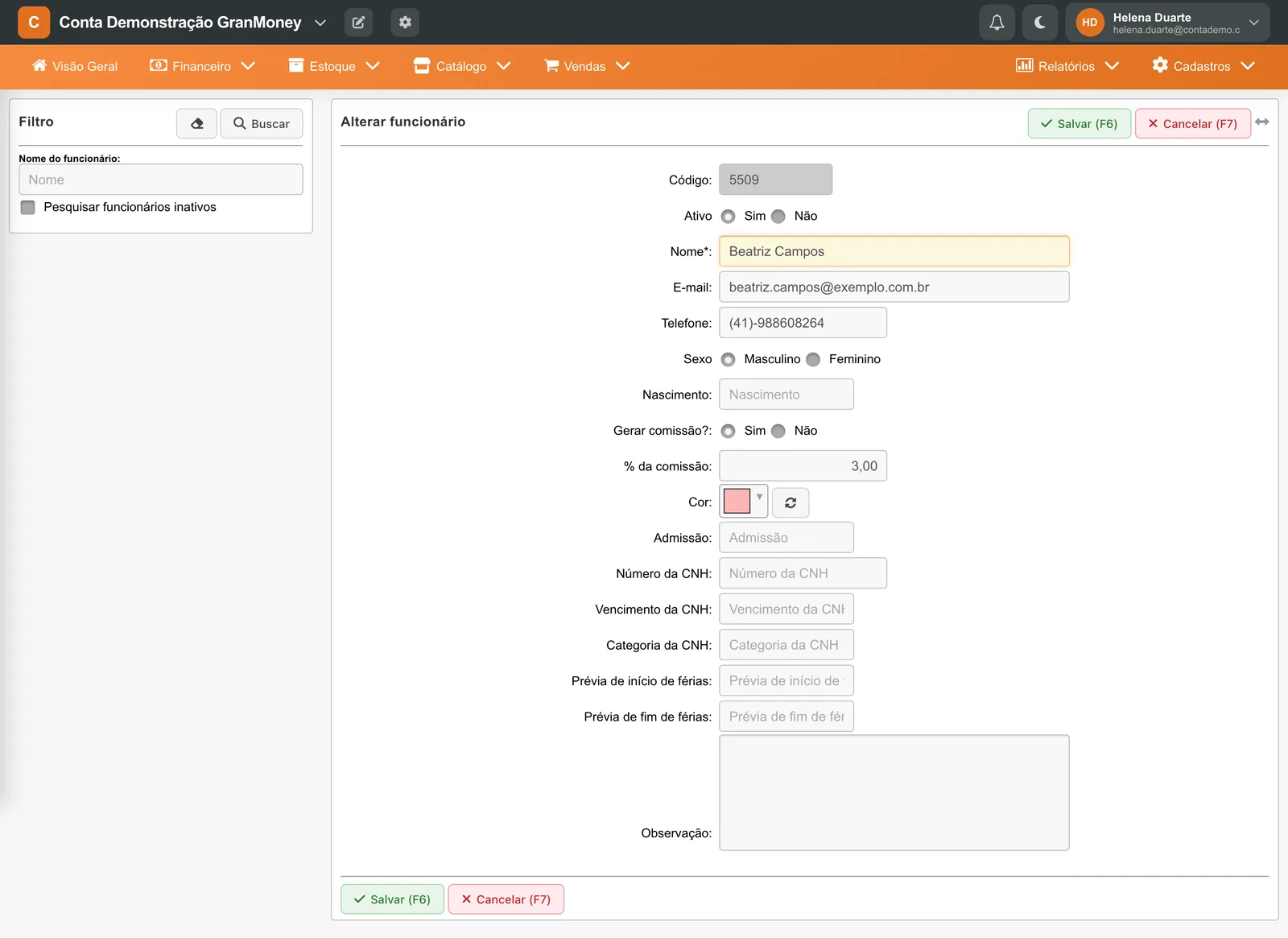Open account settings gear icon
Screen dimensions: 1288x938
[405, 23]
